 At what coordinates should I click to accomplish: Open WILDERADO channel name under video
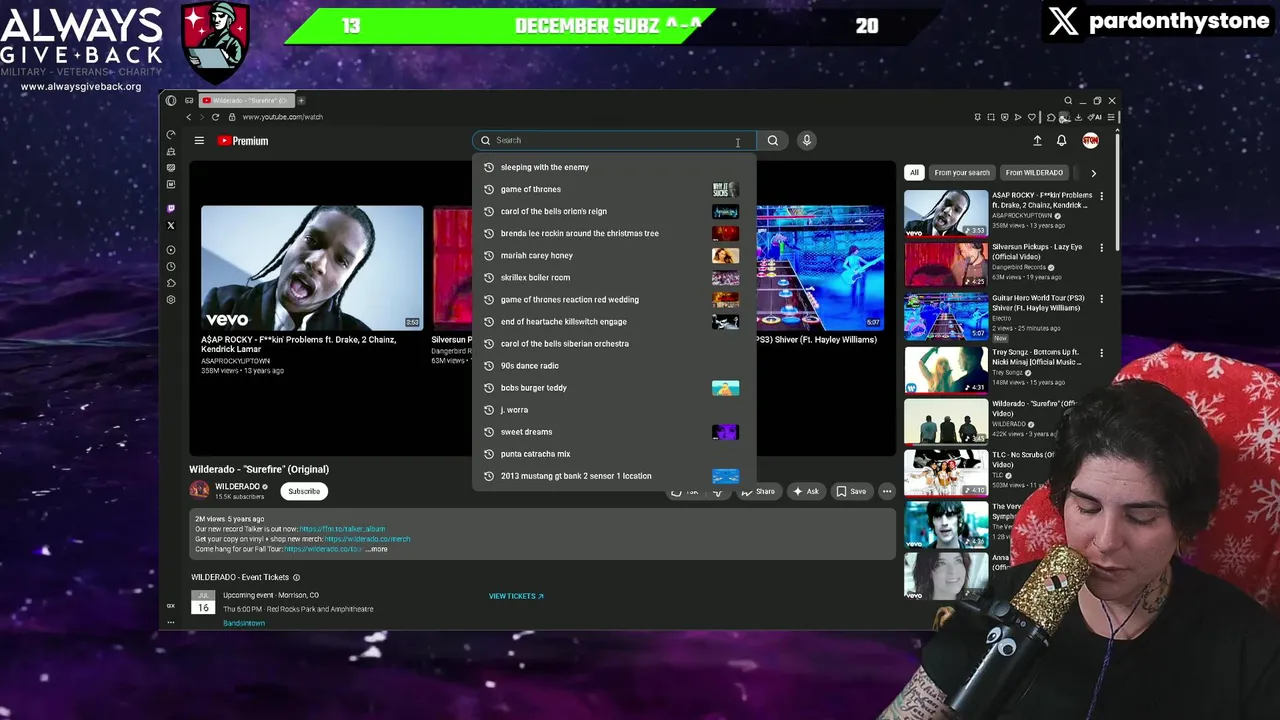237,486
